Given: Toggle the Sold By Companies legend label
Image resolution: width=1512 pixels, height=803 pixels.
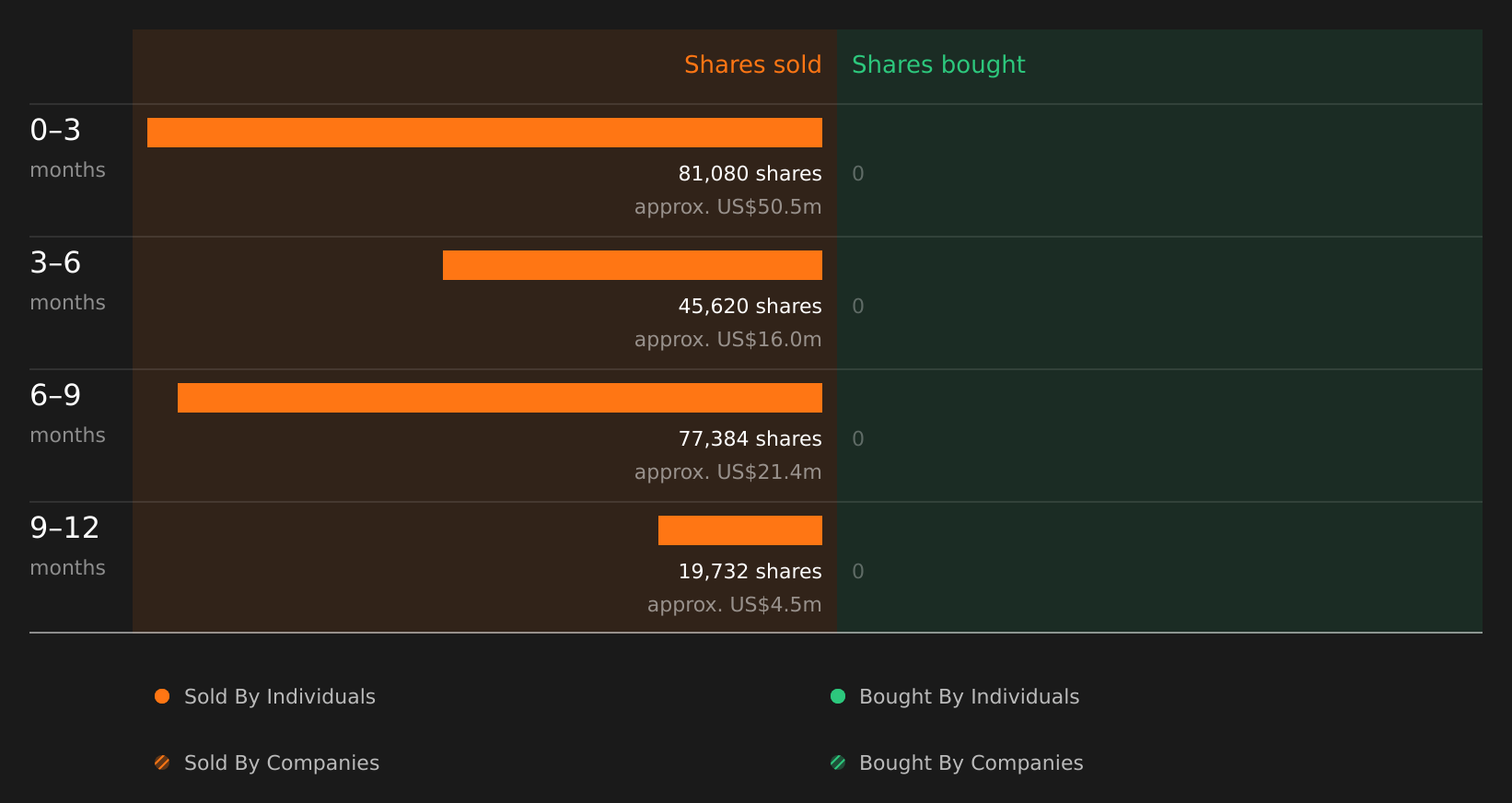Looking at the screenshot, I should (x=282, y=763).
